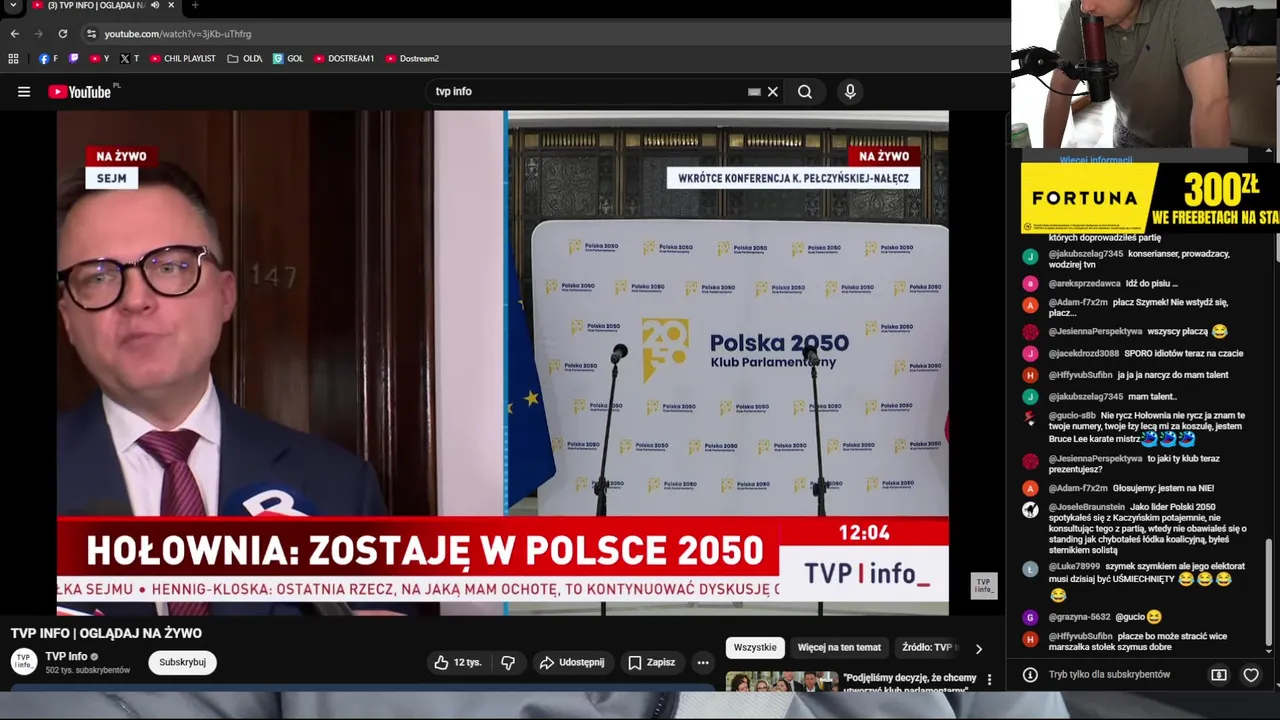Share the video via Udostępnij
This screenshot has height=720, width=1280.
(x=572, y=662)
